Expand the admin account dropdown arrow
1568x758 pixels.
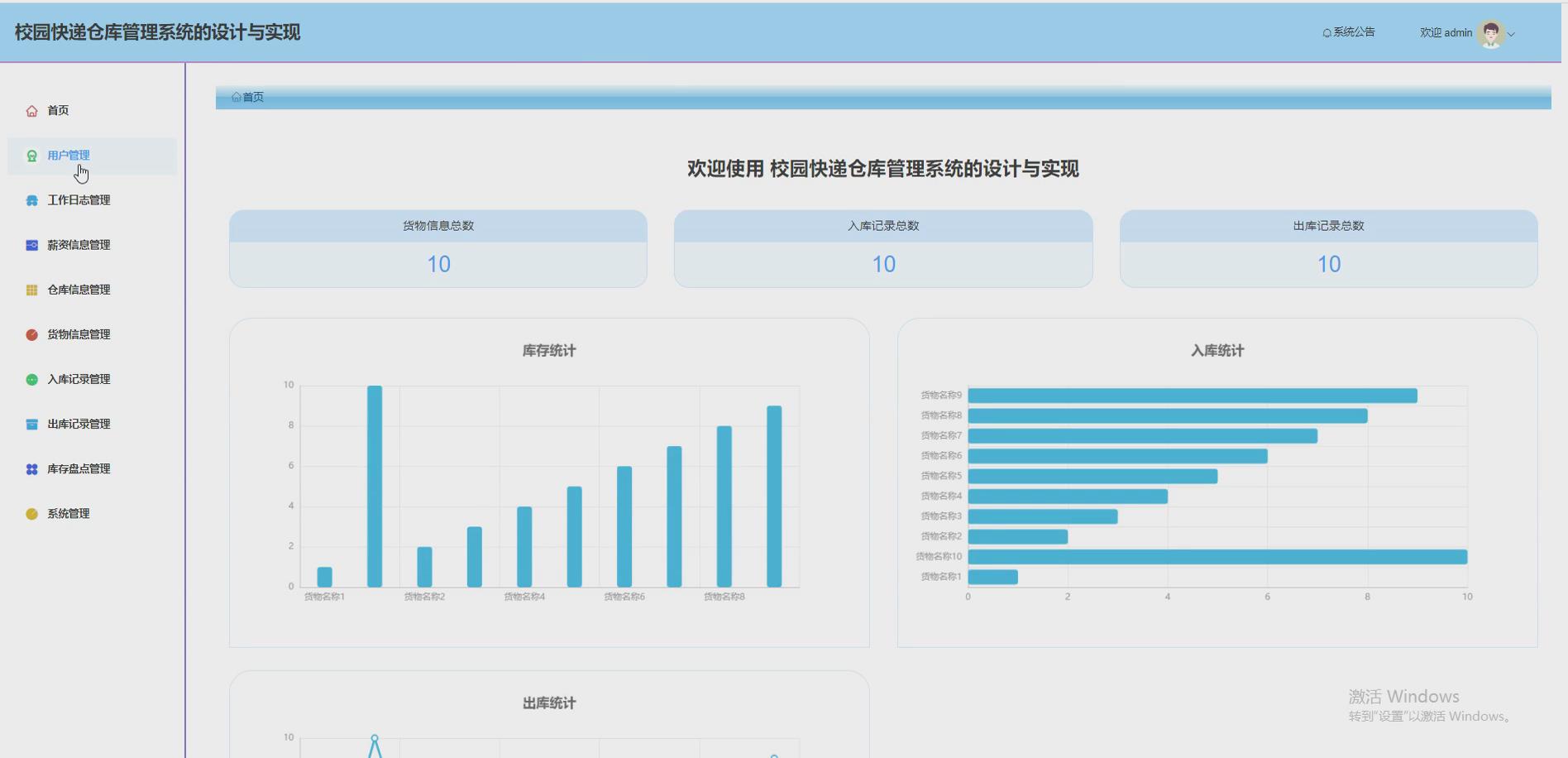click(1513, 33)
